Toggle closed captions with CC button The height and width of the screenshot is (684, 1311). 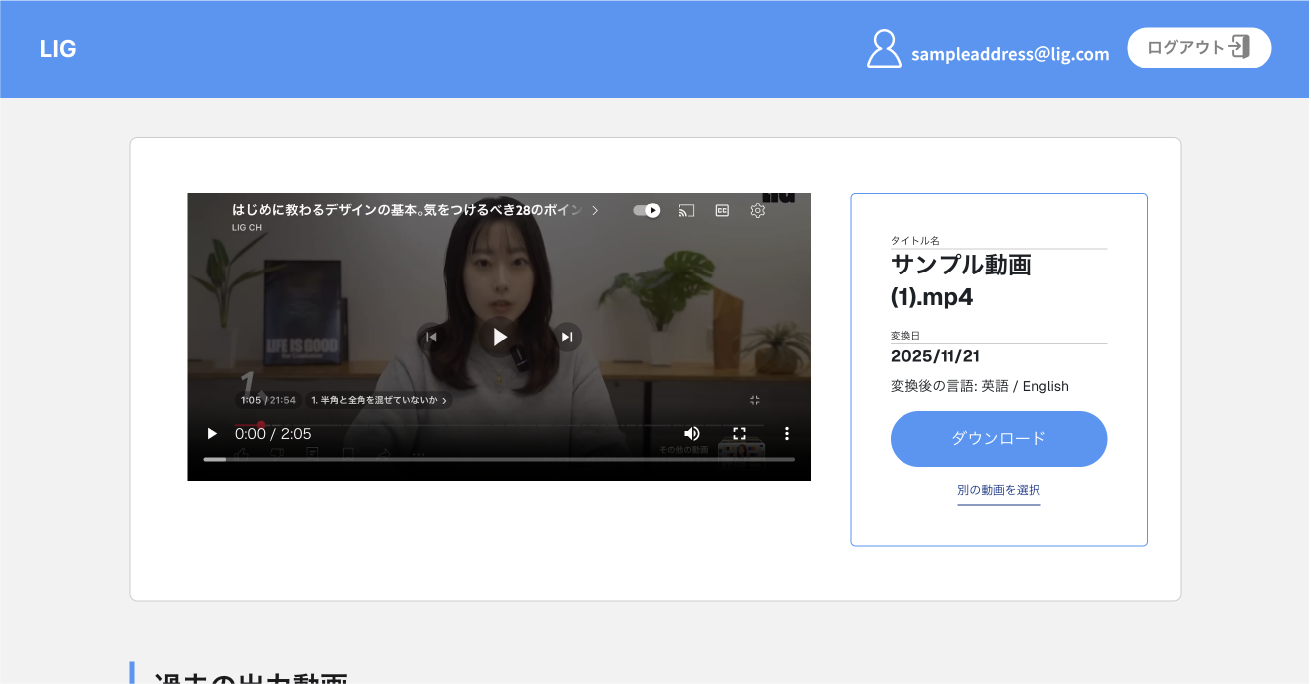pos(722,210)
